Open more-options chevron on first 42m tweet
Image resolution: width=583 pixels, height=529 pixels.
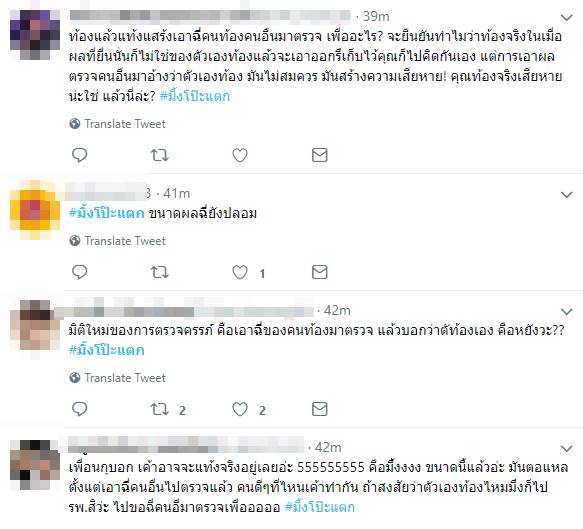point(566,311)
